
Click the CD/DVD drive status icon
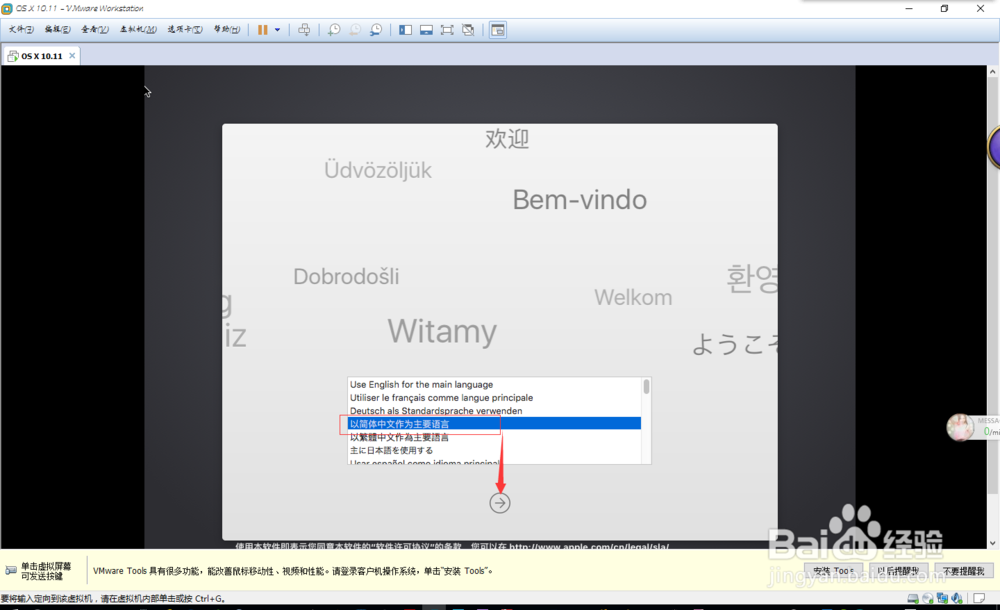click(928, 599)
